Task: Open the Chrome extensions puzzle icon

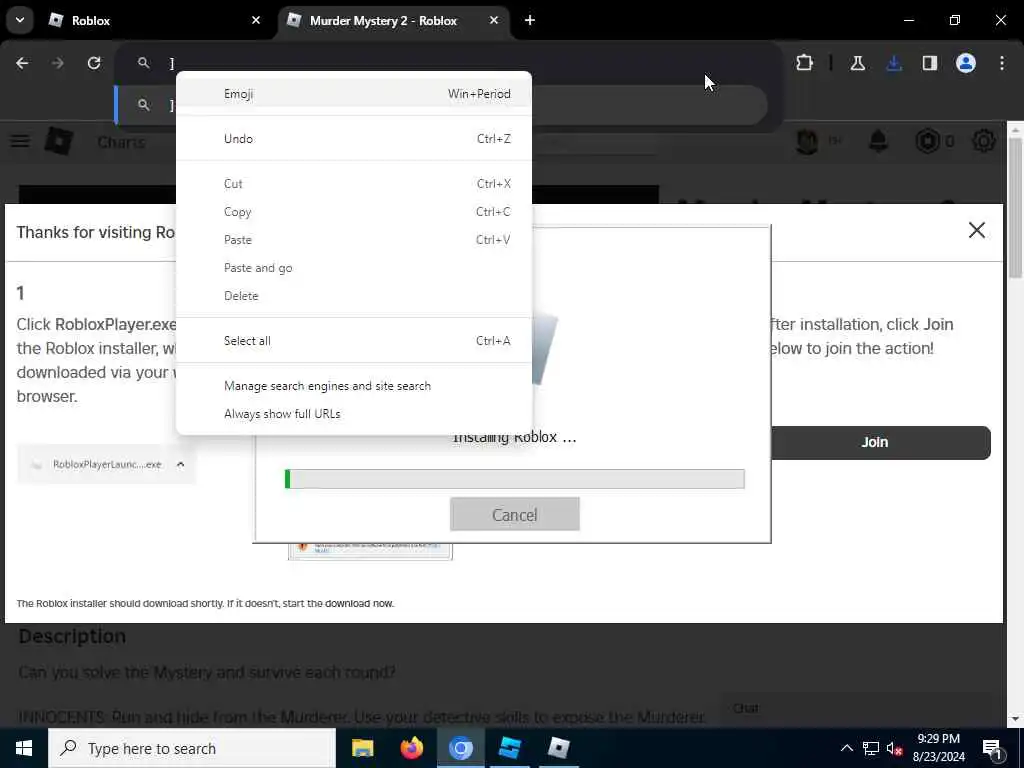Action: (805, 63)
